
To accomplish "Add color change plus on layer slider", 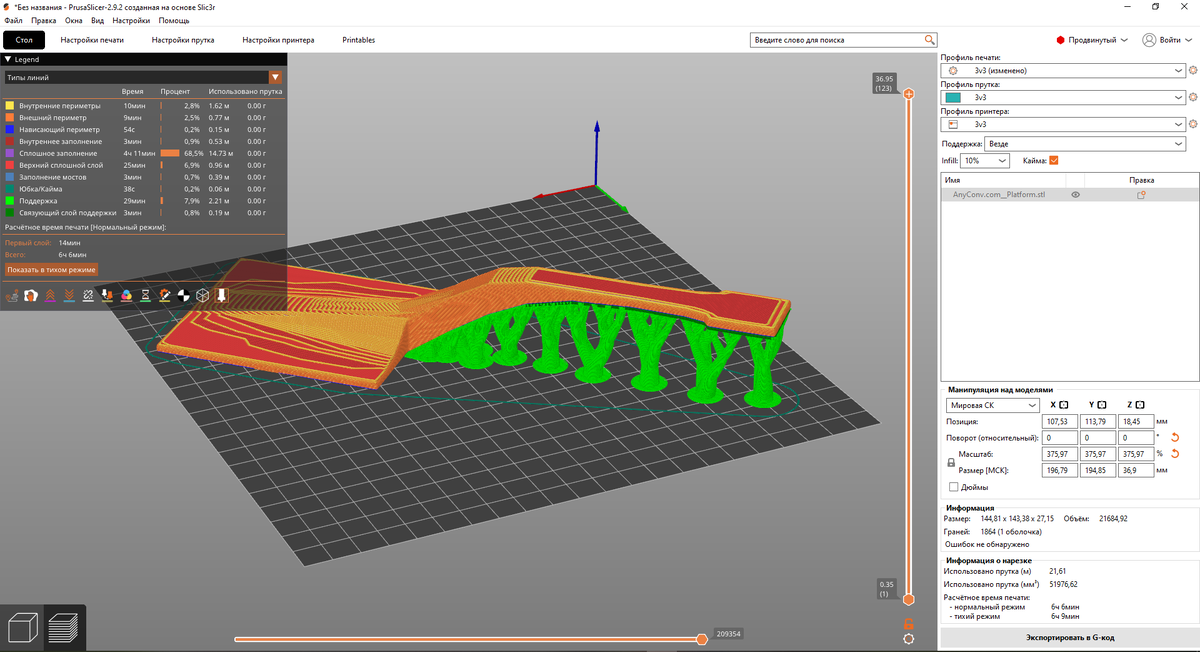I will [909, 93].
